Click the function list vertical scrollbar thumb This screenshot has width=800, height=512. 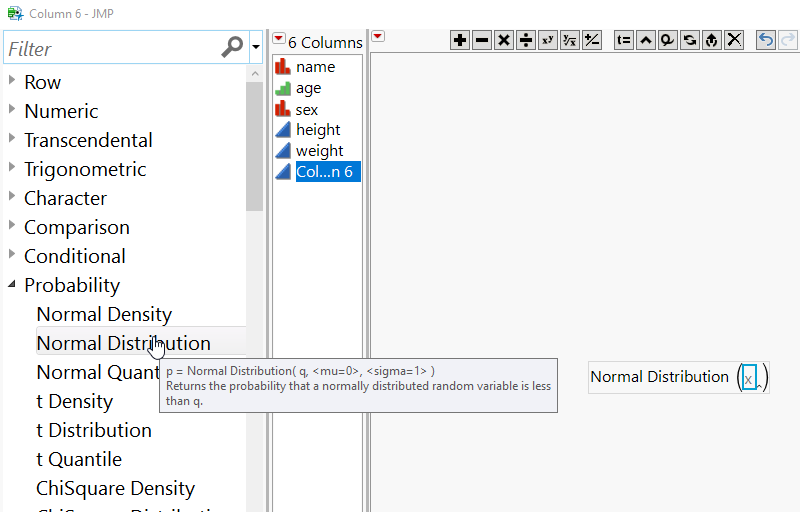(x=254, y=146)
